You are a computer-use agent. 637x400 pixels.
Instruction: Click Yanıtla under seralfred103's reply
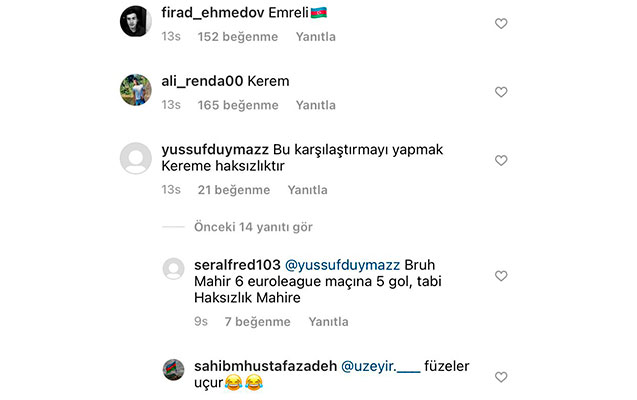coord(328,322)
